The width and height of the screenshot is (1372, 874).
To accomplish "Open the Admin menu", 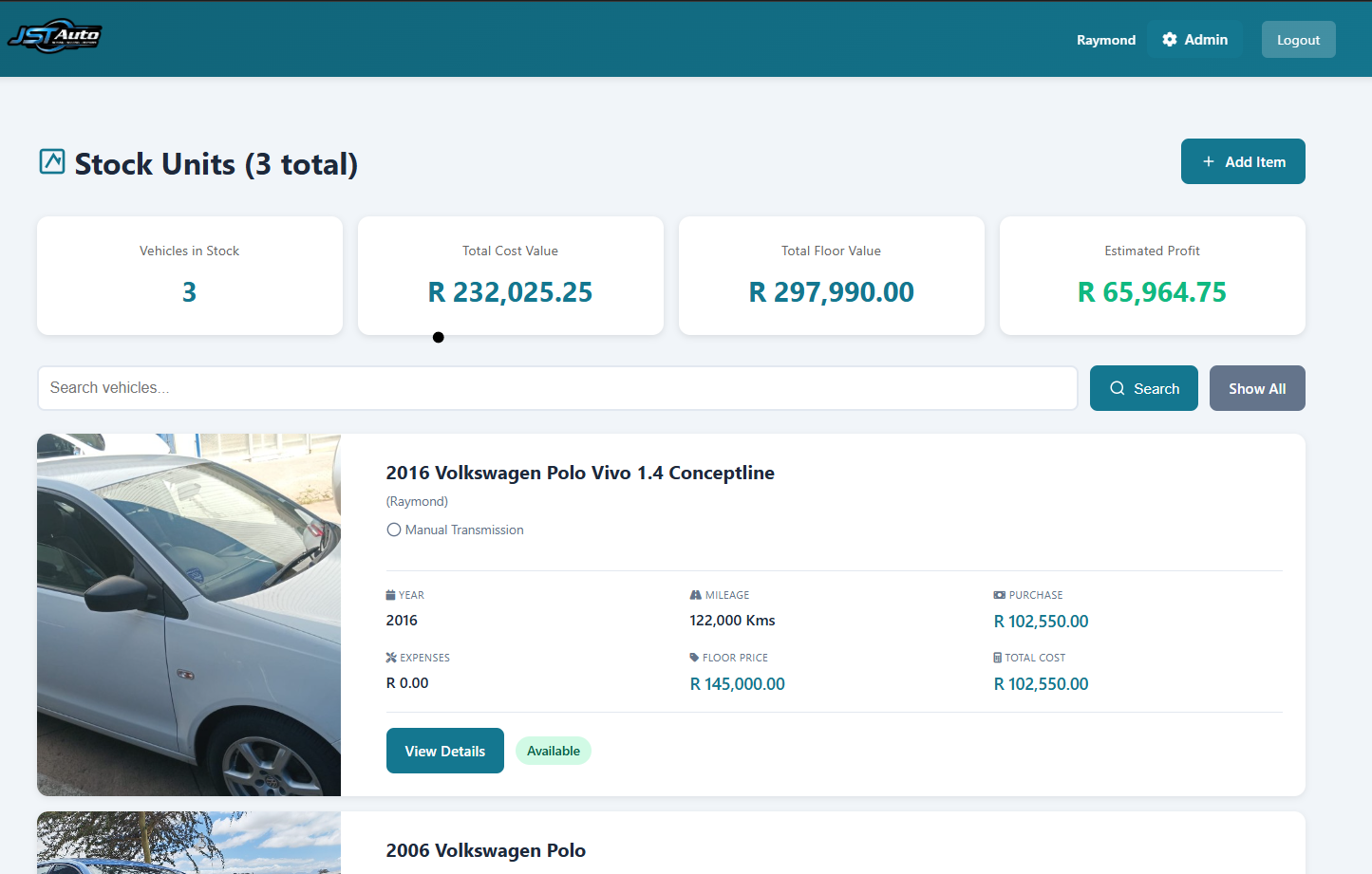I will [1194, 39].
